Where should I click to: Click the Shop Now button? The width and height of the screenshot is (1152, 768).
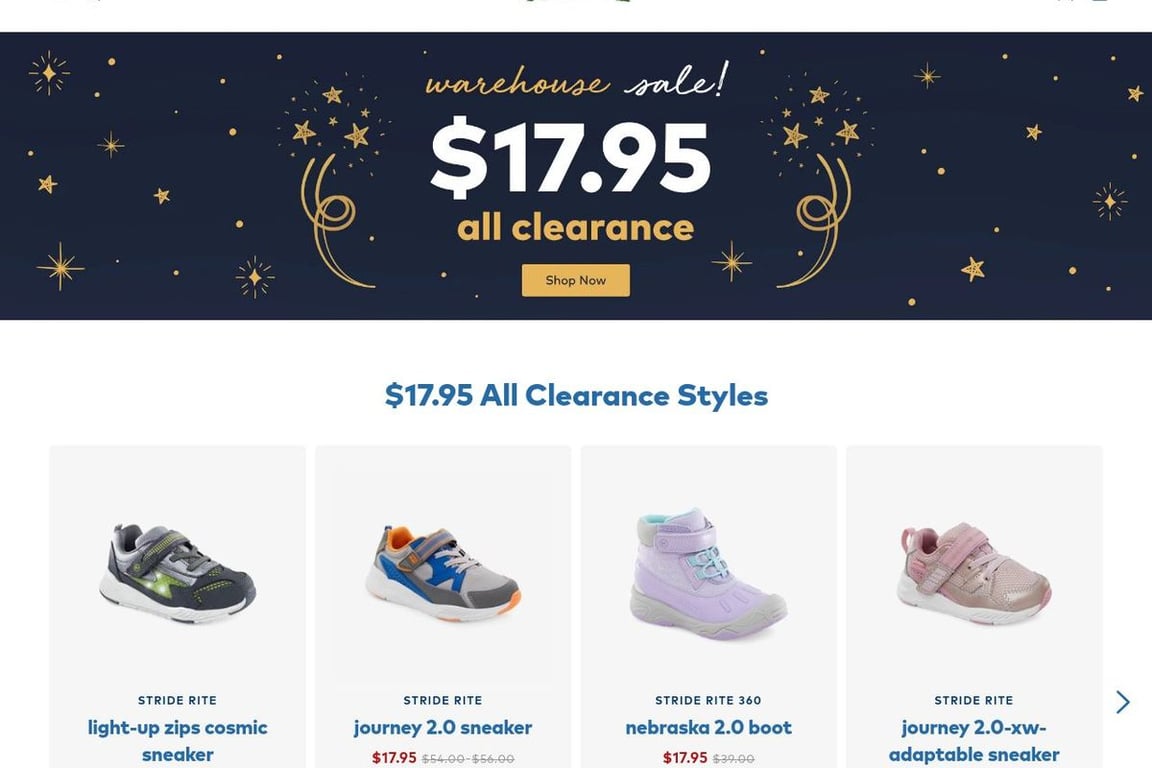575,280
